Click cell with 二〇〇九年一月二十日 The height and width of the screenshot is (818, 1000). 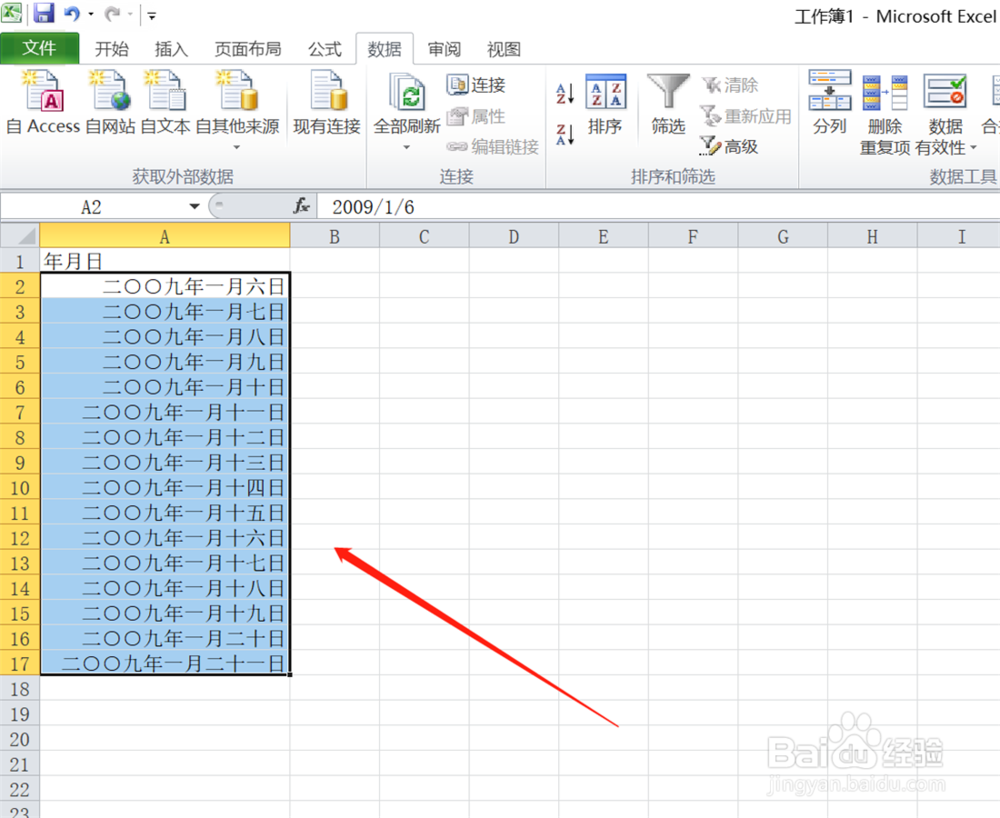pos(165,638)
